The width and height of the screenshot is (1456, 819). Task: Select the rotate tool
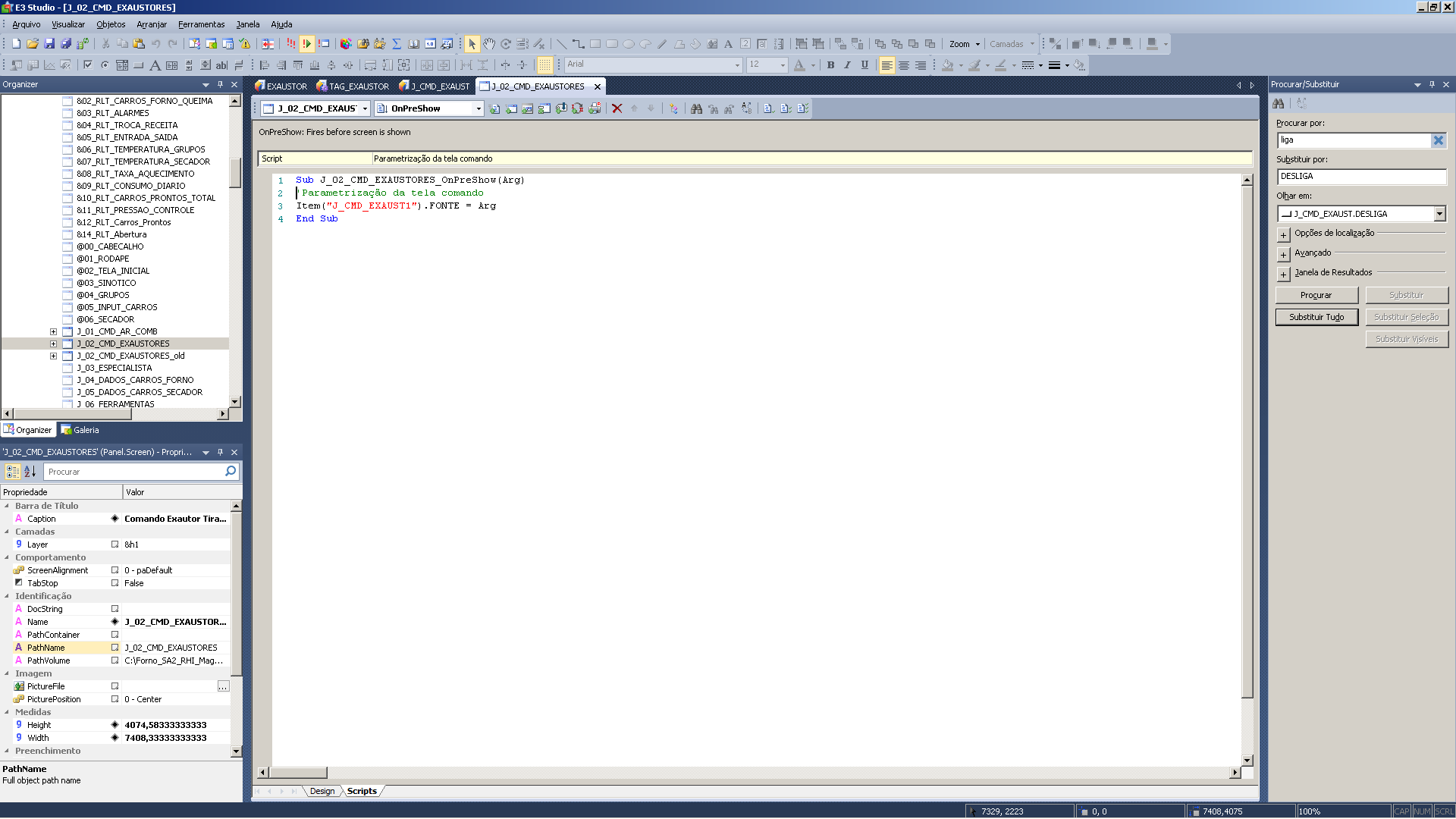pyautogui.click(x=506, y=44)
